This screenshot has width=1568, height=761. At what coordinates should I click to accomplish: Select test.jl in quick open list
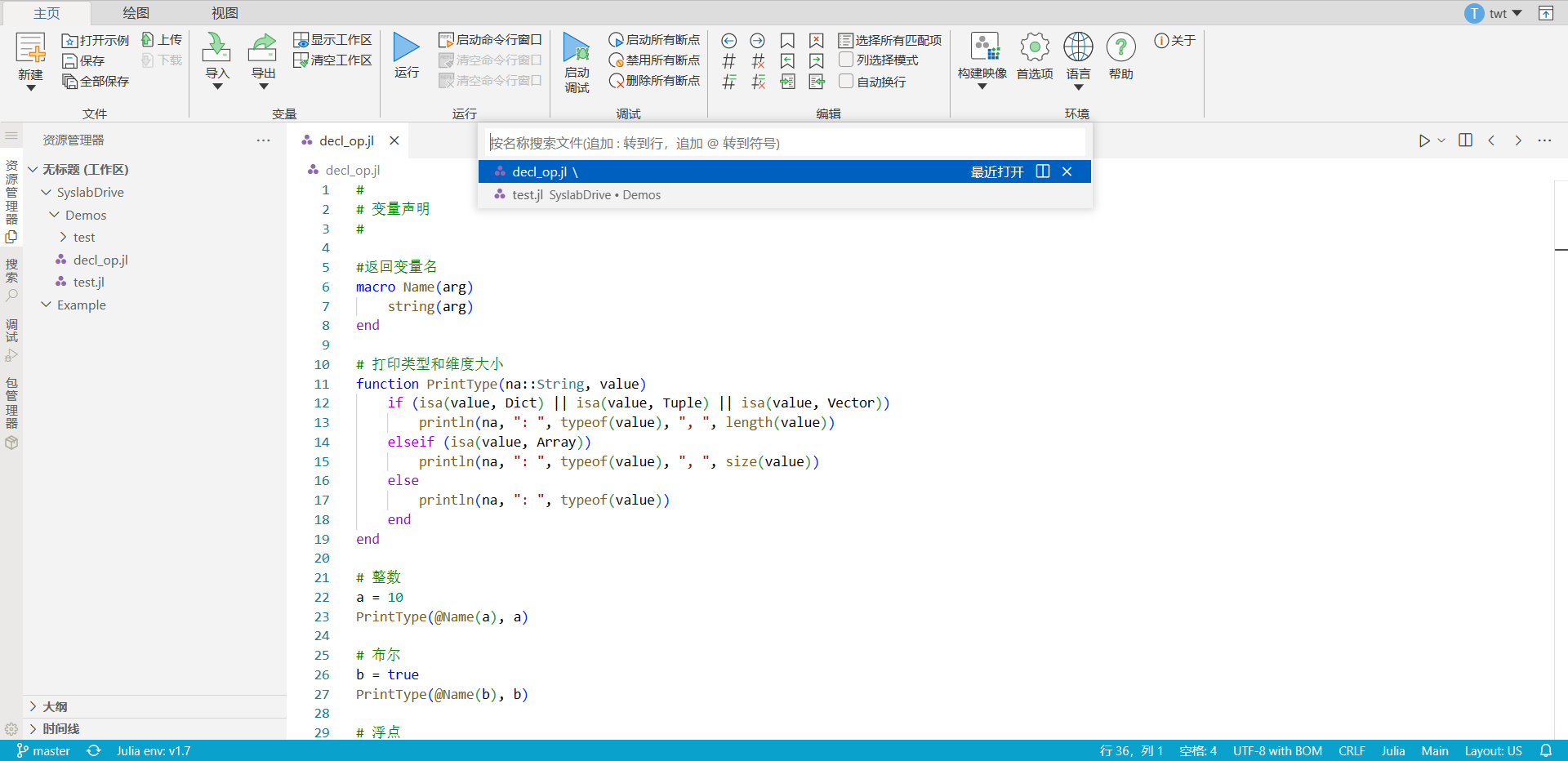tap(784, 194)
